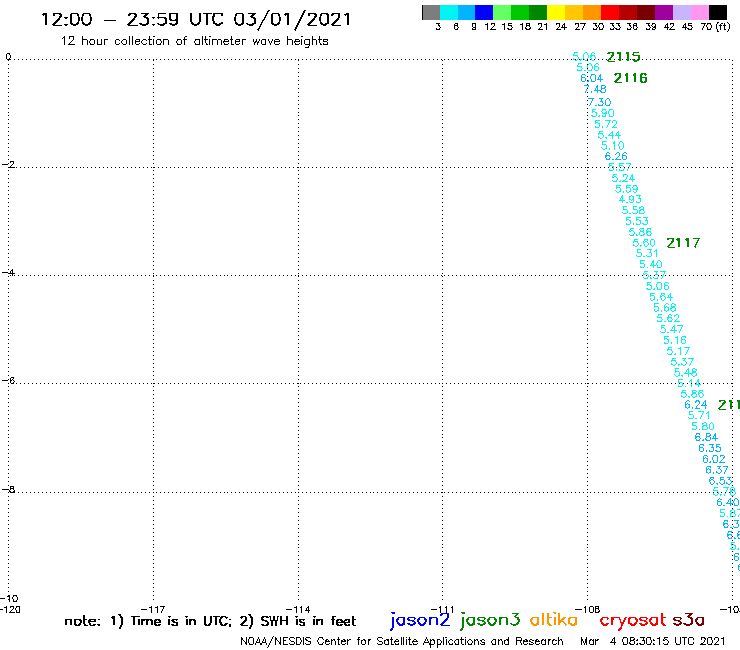740x650 pixels.
Task: Click the '12:00 – 23:59 UTC 03/01/2021' title
Action: [x=196, y=19]
